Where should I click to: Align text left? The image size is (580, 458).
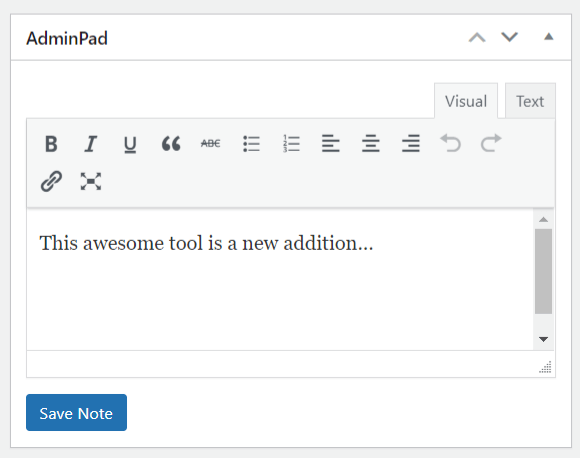pos(331,144)
